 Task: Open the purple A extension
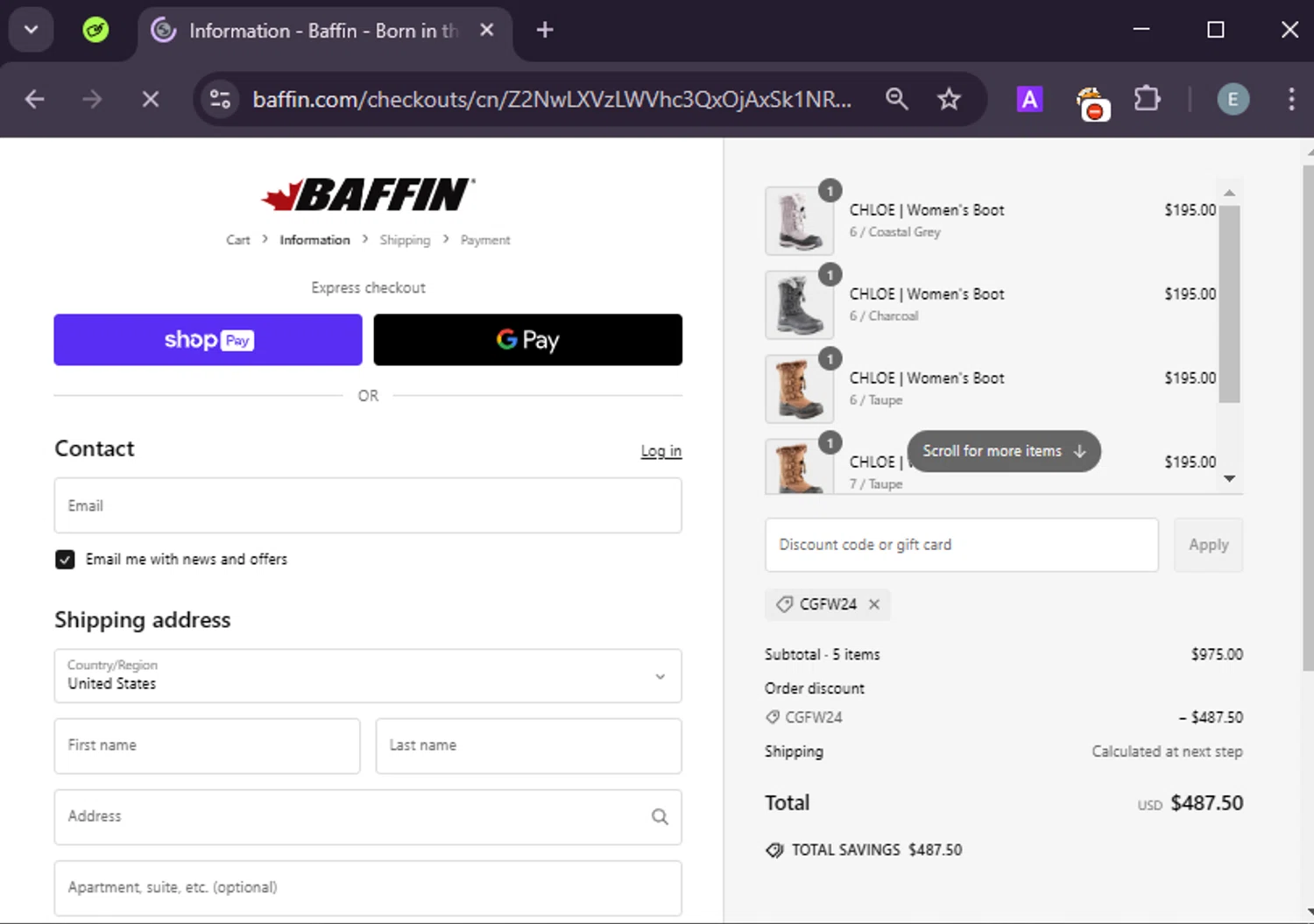[1029, 99]
